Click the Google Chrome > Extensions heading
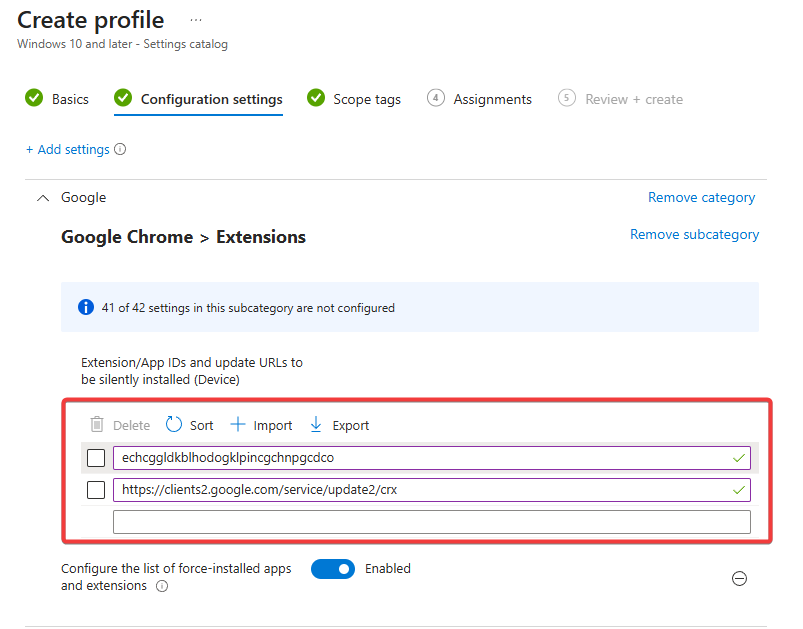This screenshot has width=803, height=629. (x=183, y=237)
